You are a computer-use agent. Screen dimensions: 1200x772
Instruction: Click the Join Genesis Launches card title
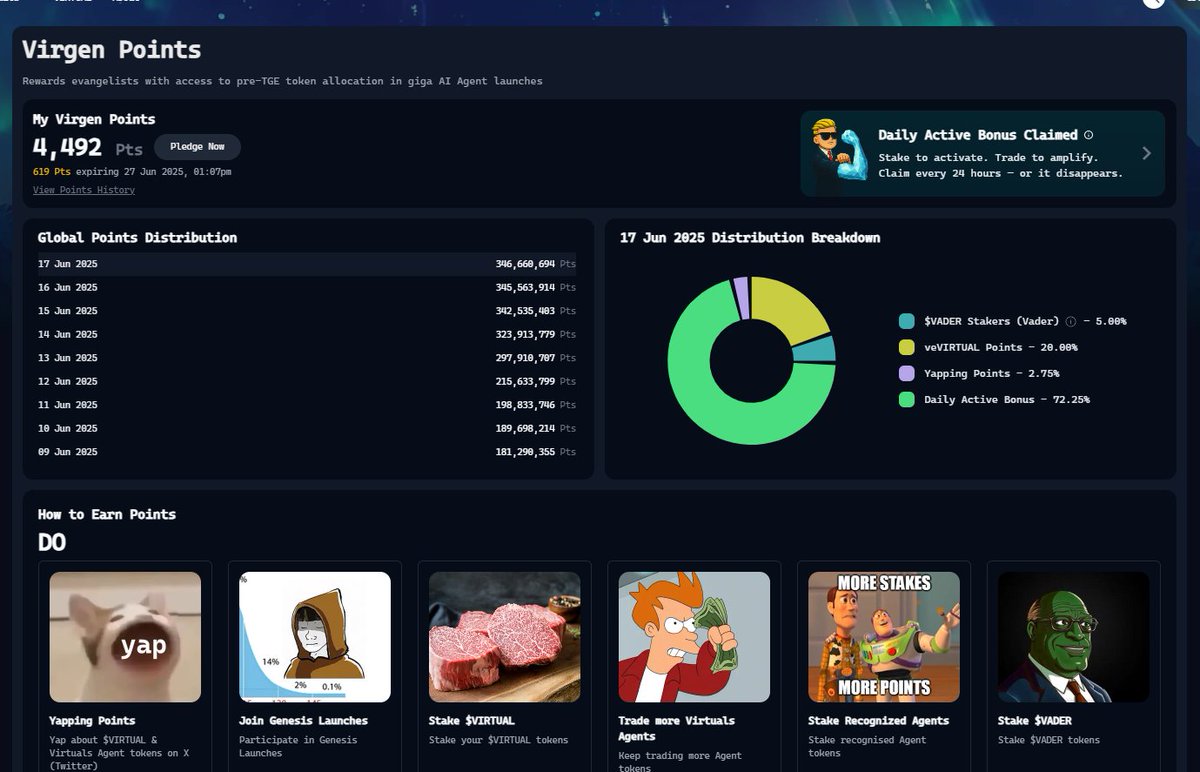(304, 721)
